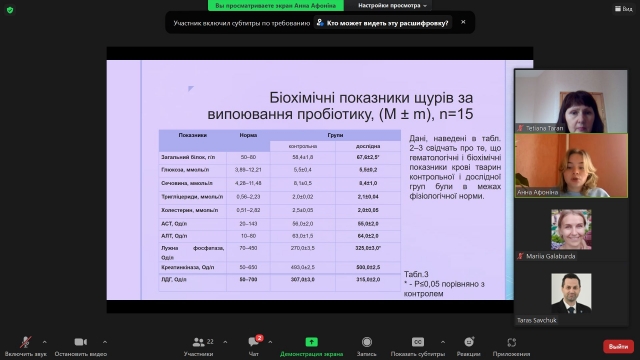640x360 pixels.
Task: Click norm value 50–700 in ЛДГ row
Action: [x=248, y=280]
